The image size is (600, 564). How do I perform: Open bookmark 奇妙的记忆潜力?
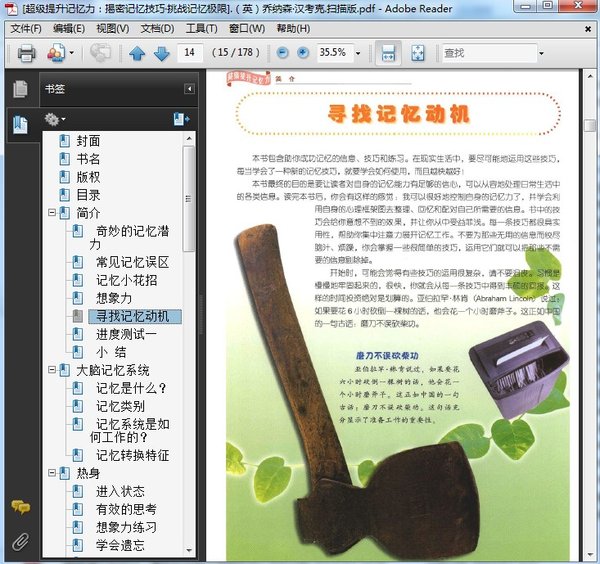pos(129,237)
